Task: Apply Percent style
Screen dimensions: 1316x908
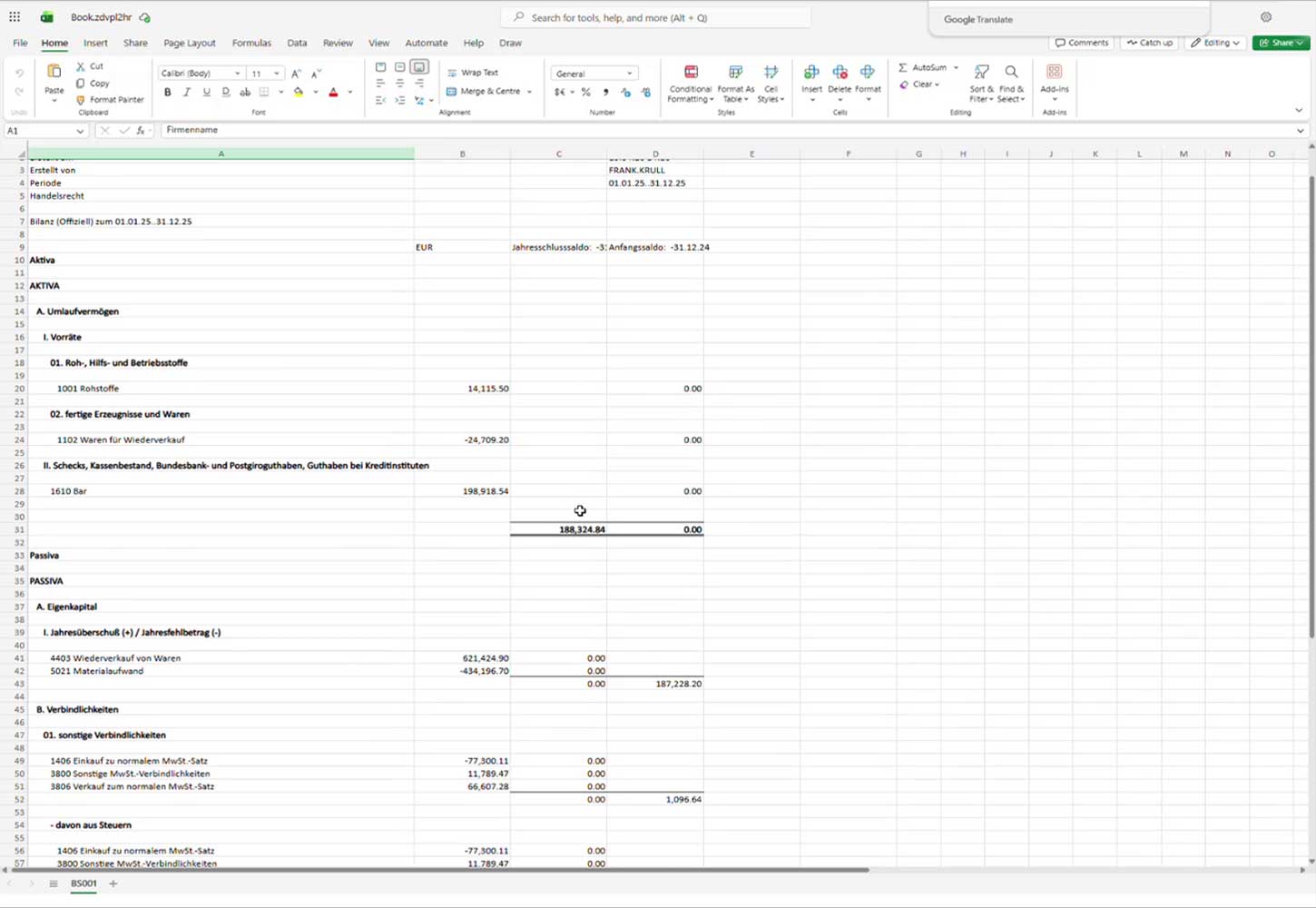Action: (586, 92)
